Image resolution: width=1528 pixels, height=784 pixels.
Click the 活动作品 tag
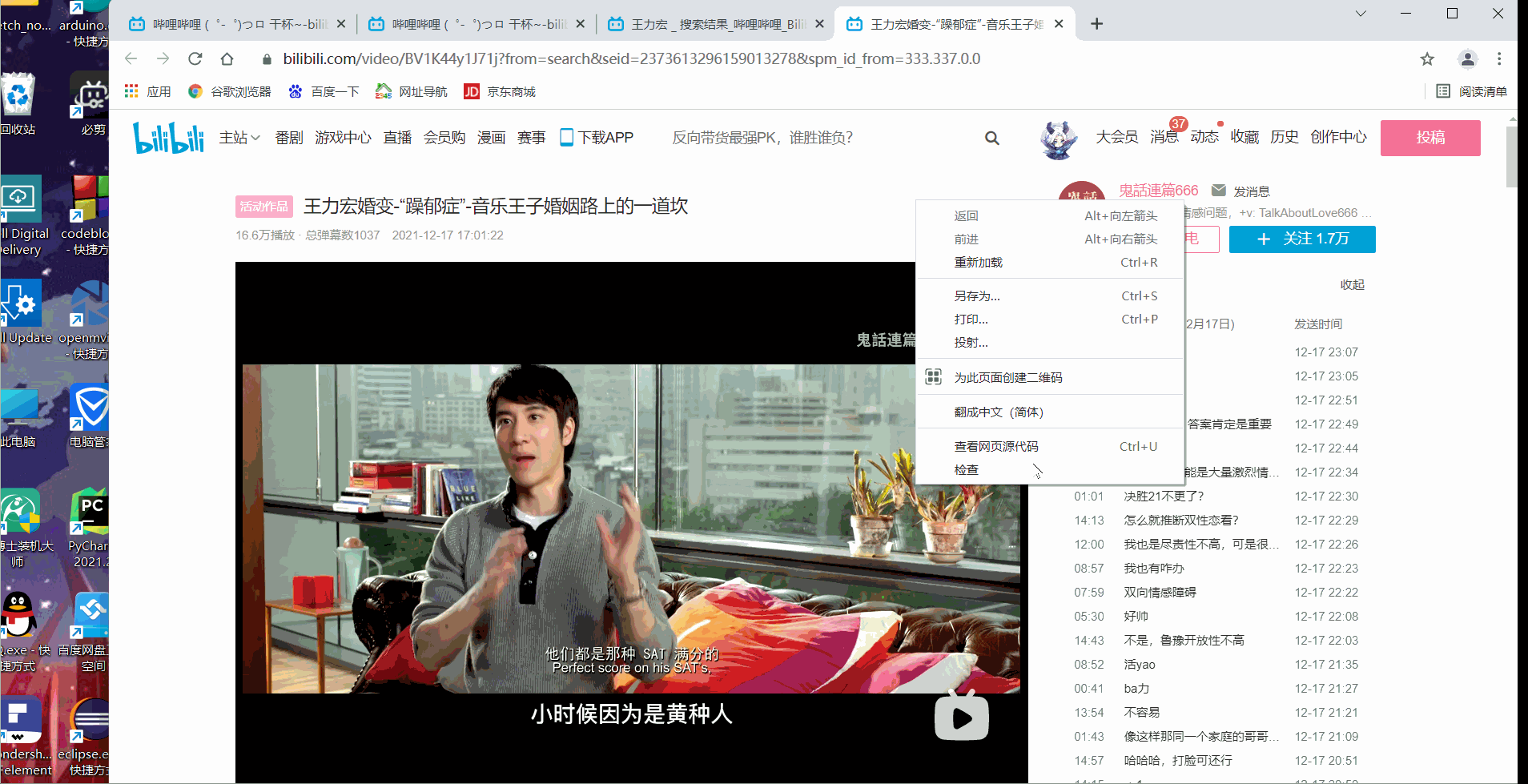click(x=264, y=207)
